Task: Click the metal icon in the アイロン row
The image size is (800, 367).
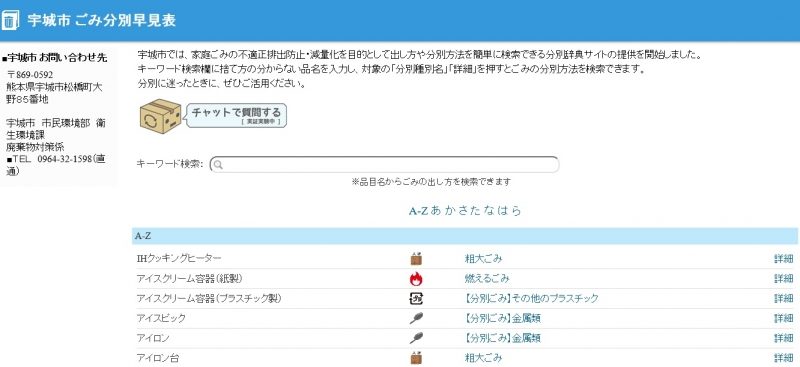Action: (416, 338)
